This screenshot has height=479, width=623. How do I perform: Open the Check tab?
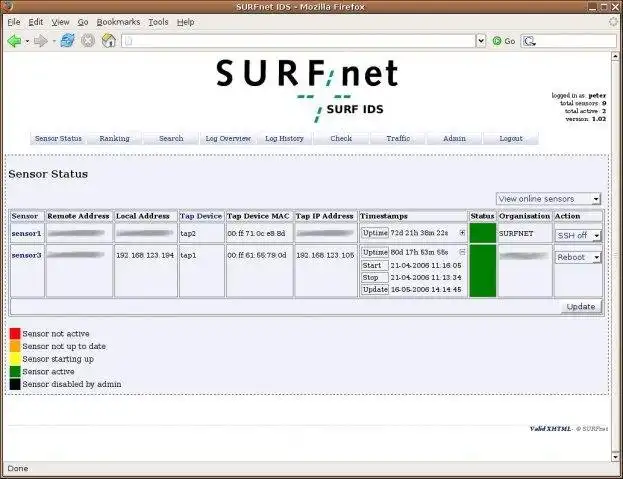pos(341,139)
